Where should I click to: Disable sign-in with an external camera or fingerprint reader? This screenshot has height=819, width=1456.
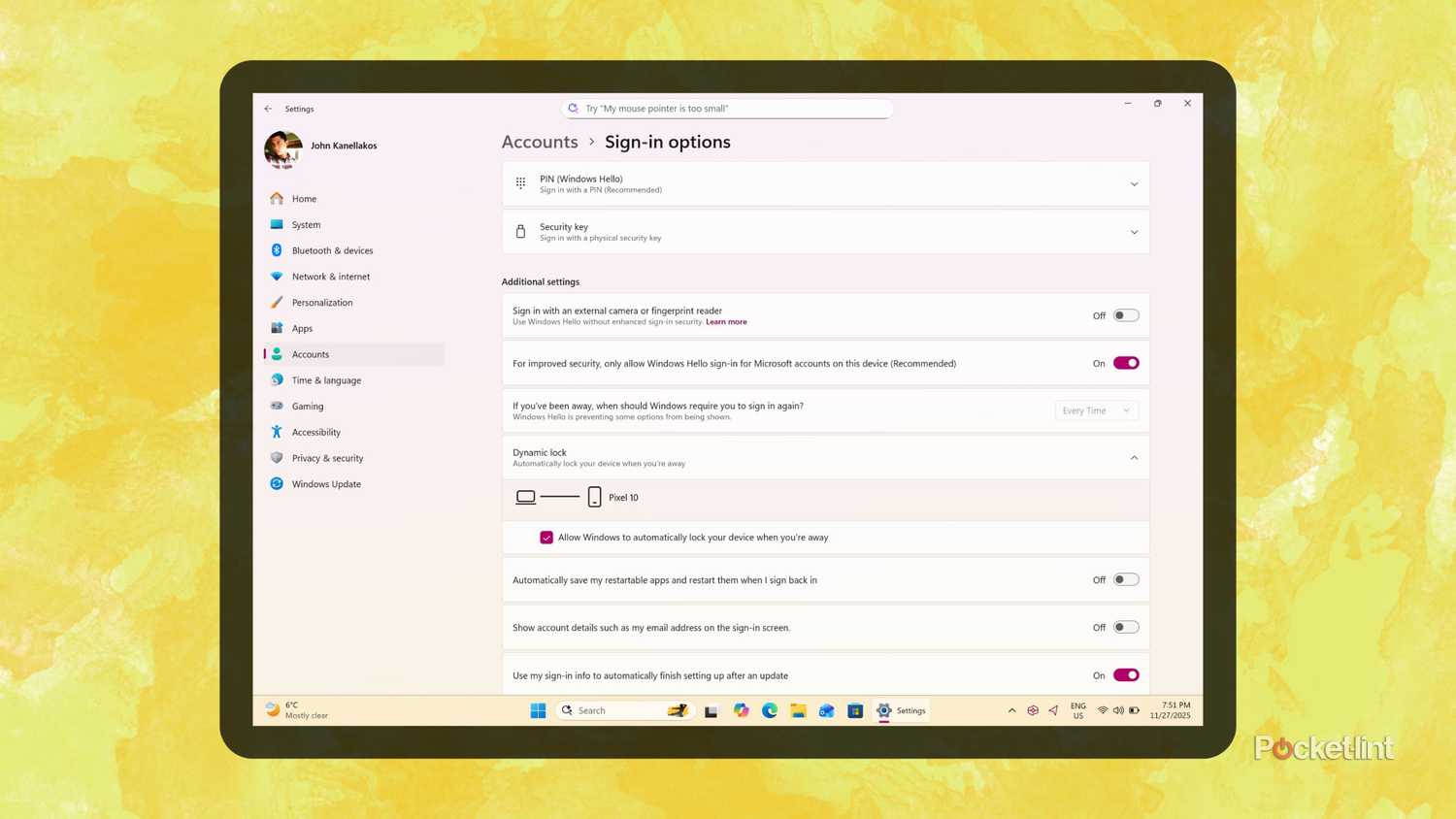tap(1125, 314)
